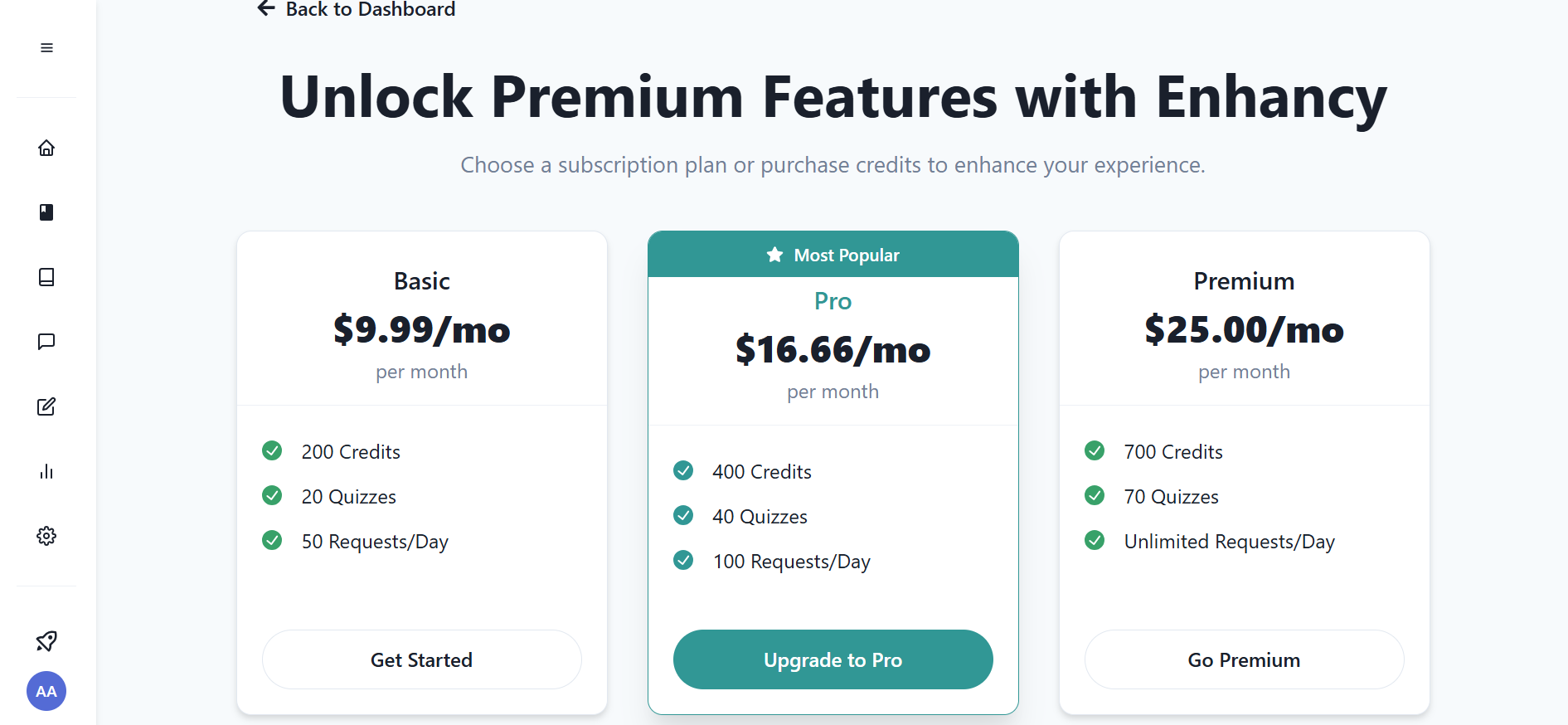Open analytics via bar chart icon
Screen dimensions: 1568x725
(x=46, y=471)
